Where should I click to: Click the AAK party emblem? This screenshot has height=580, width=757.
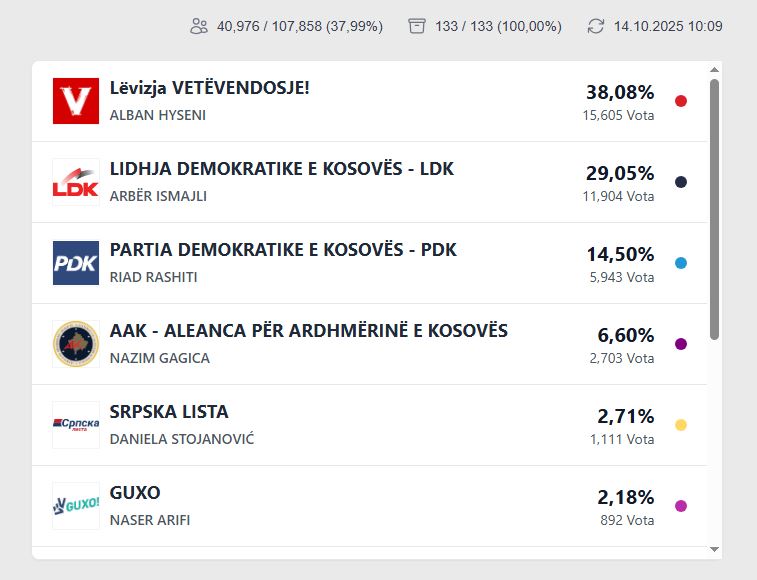76,344
